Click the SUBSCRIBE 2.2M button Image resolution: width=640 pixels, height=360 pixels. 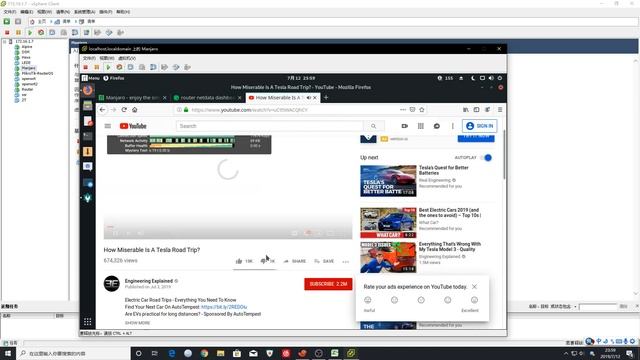click(328, 284)
